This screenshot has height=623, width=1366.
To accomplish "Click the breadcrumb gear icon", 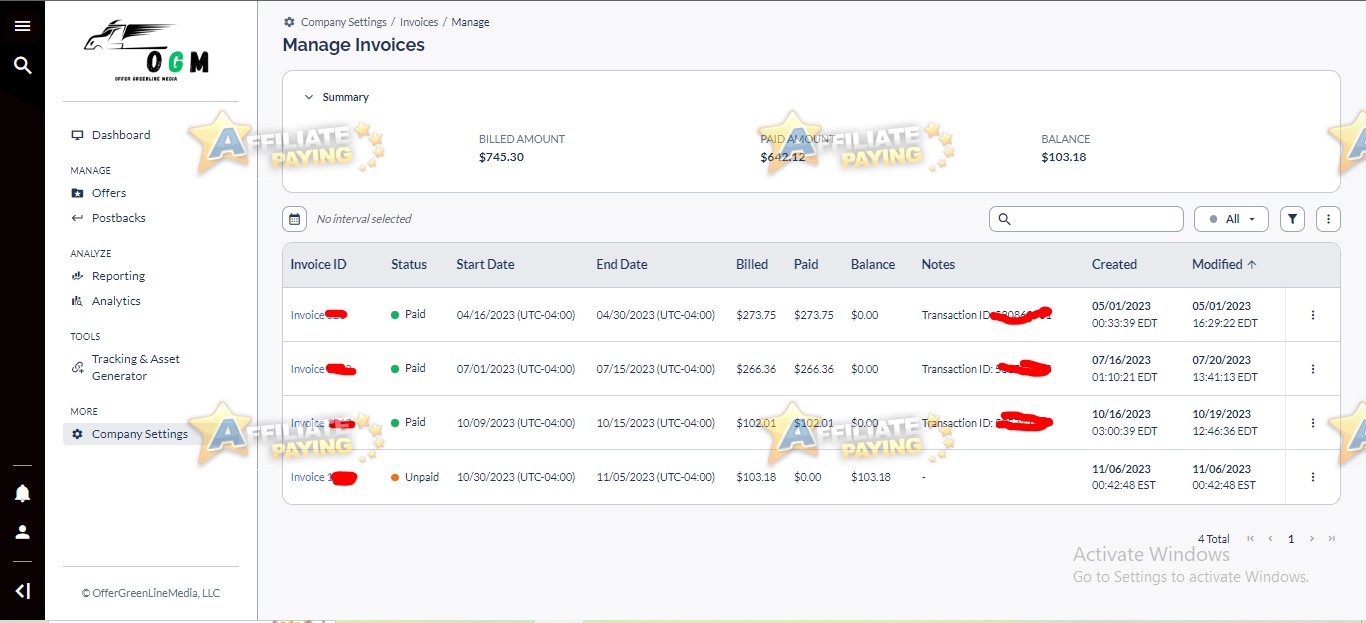I will (x=289, y=22).
